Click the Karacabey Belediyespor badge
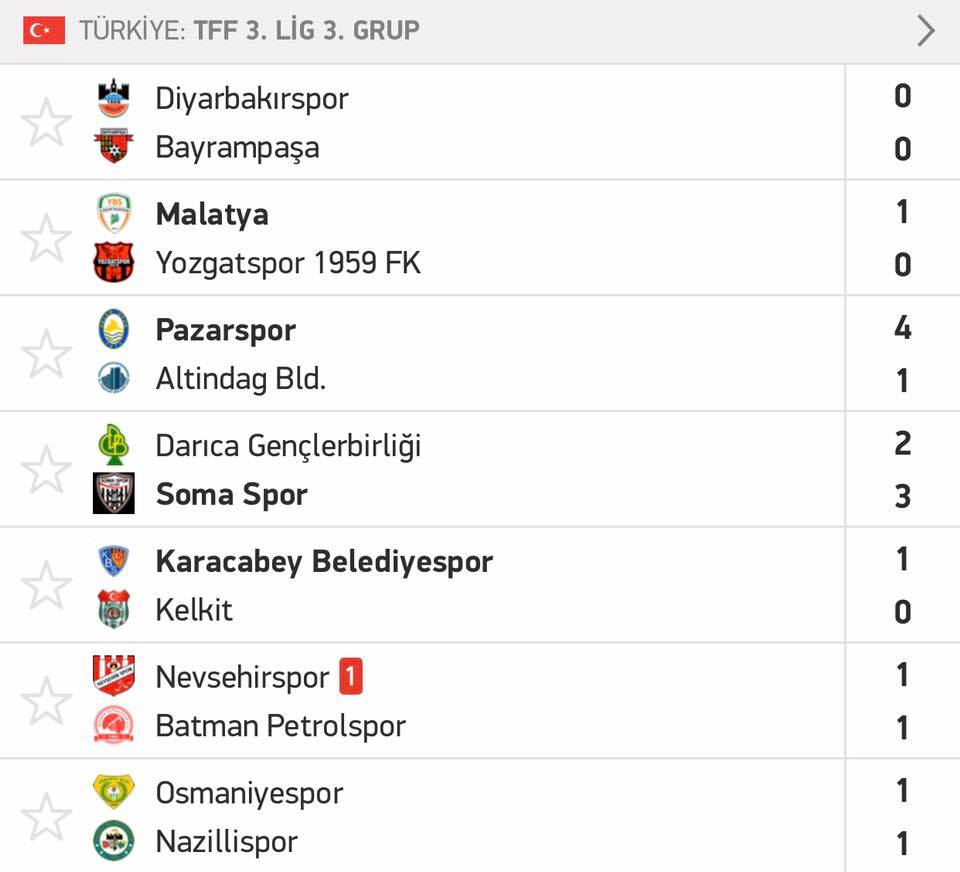 pos(114,561)
